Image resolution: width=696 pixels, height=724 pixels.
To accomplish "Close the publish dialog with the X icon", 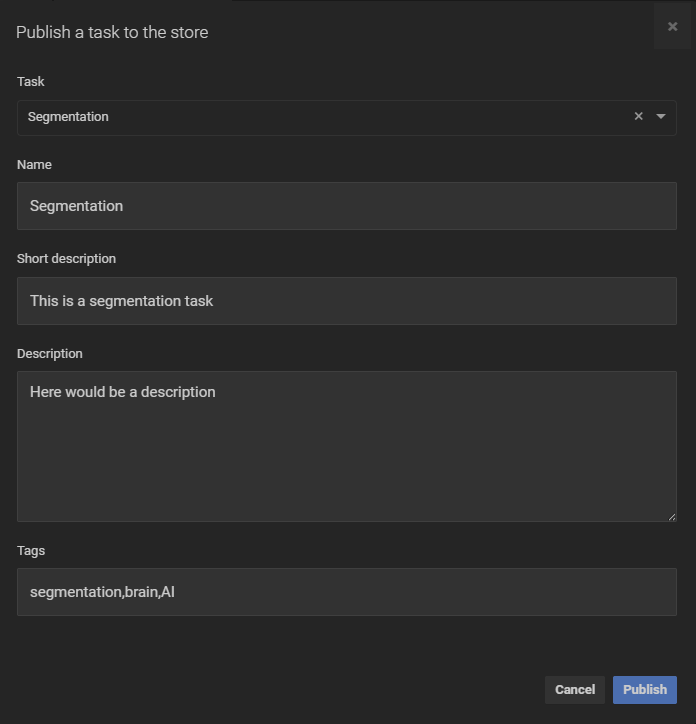I will 672,26.
